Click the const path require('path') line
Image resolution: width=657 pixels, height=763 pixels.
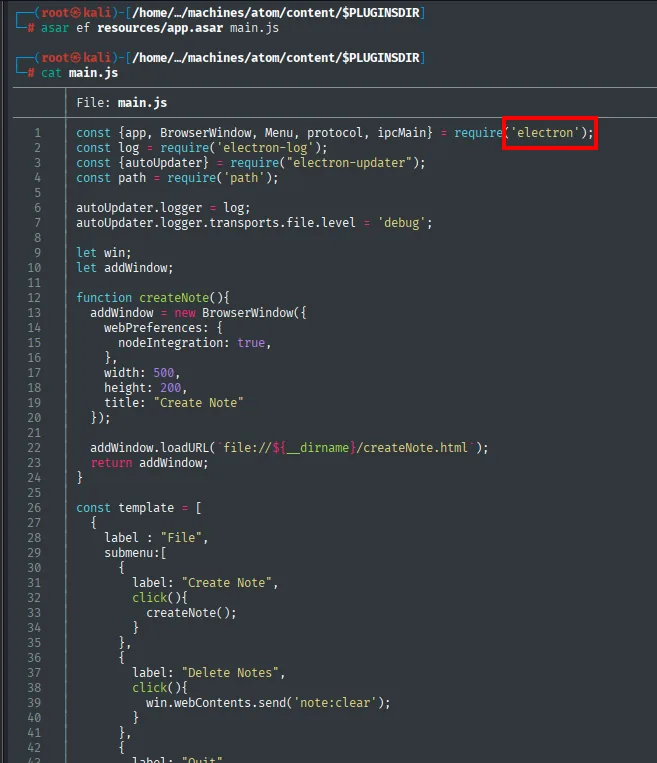(x=177, y=178)
